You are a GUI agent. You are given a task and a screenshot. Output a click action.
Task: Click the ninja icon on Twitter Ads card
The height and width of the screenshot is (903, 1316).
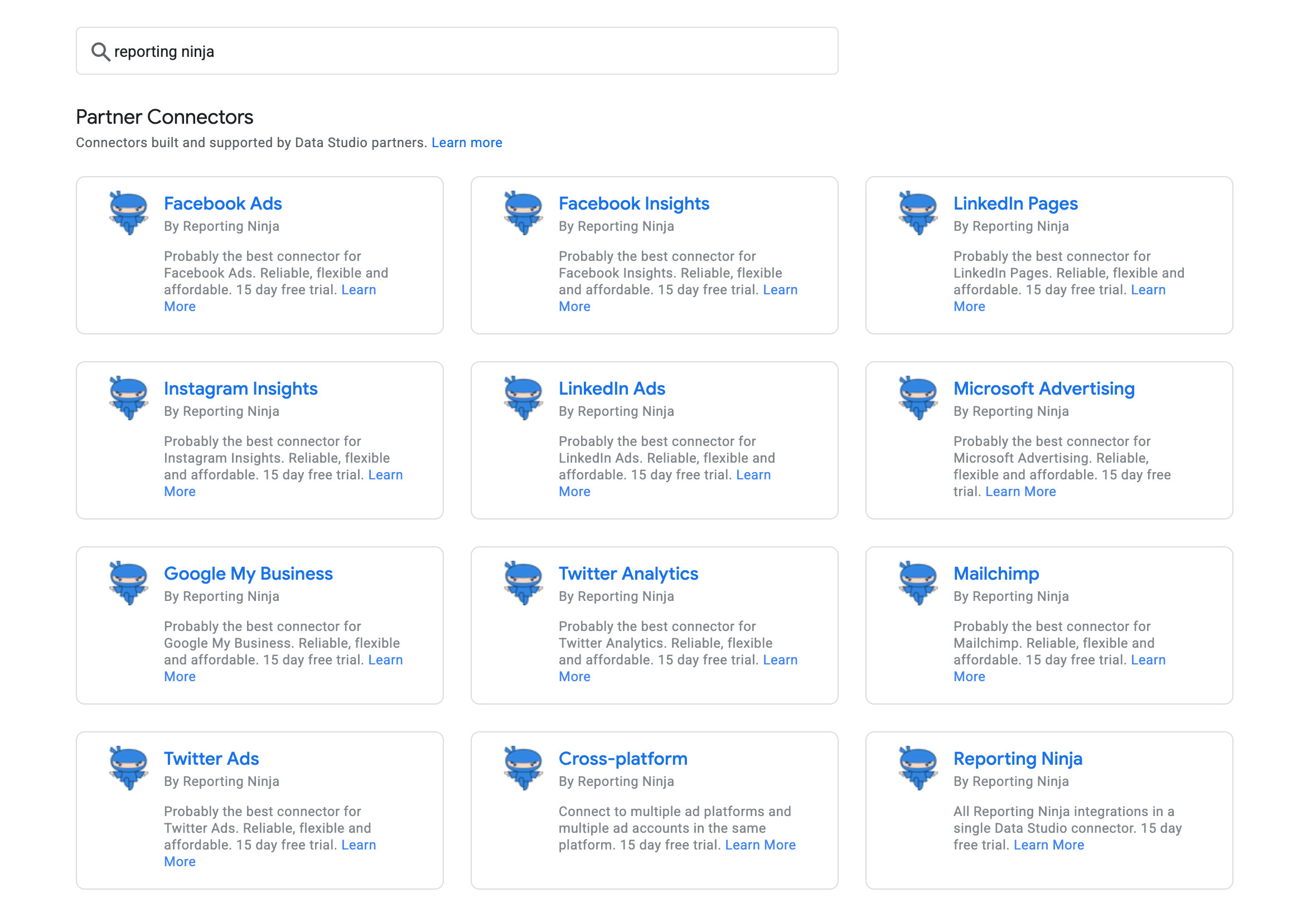pos(129,768)
